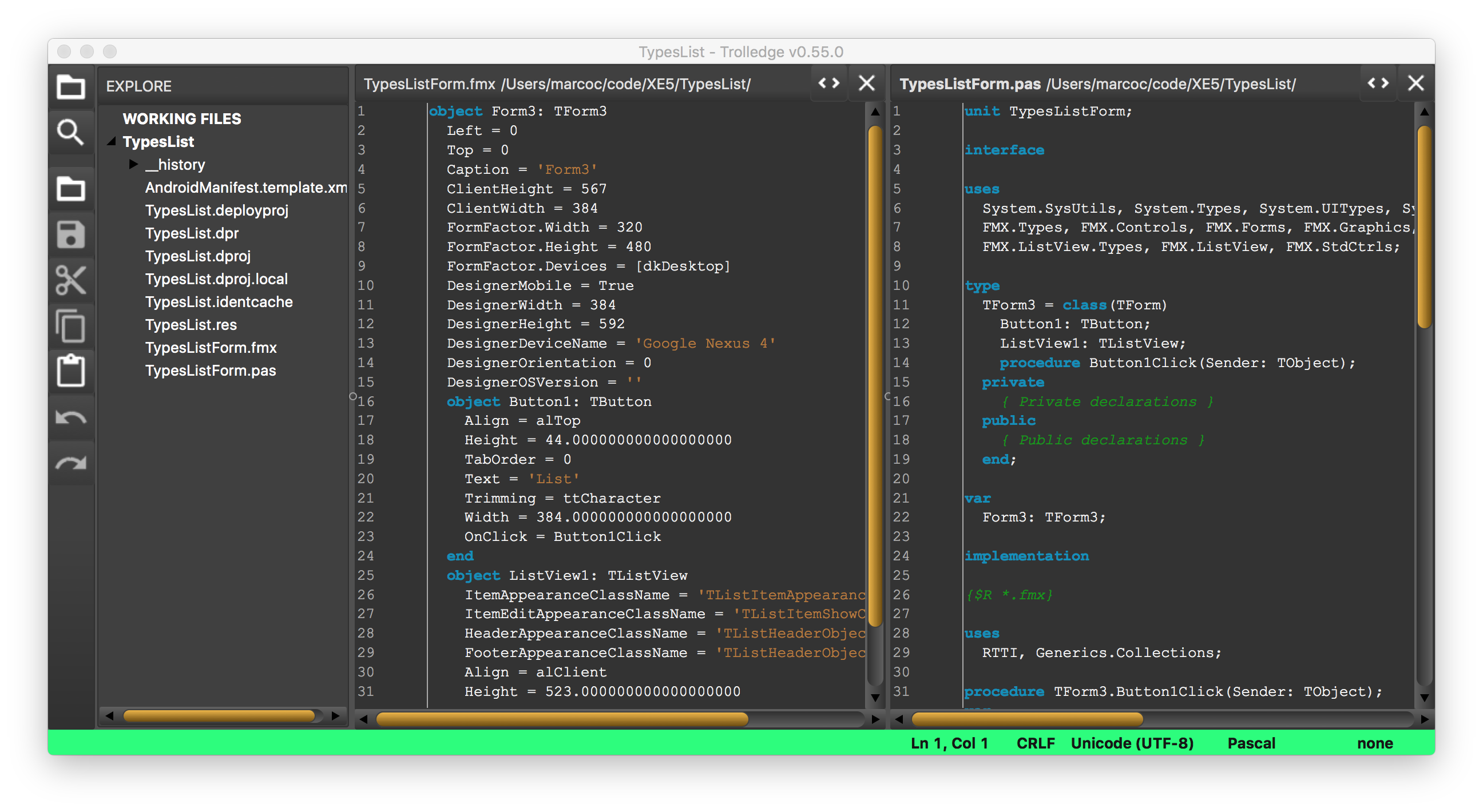Close the TypesListForm.pas editor pane
The image size is (1483, 812).
coord(1416,83)
